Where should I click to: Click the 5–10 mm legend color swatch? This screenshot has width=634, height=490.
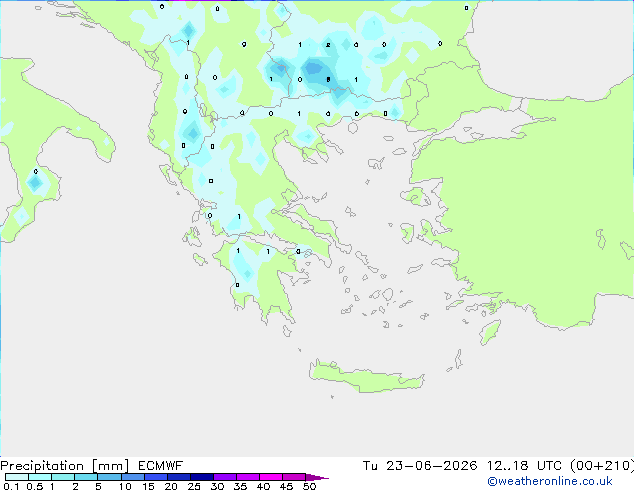pos(109,477)
